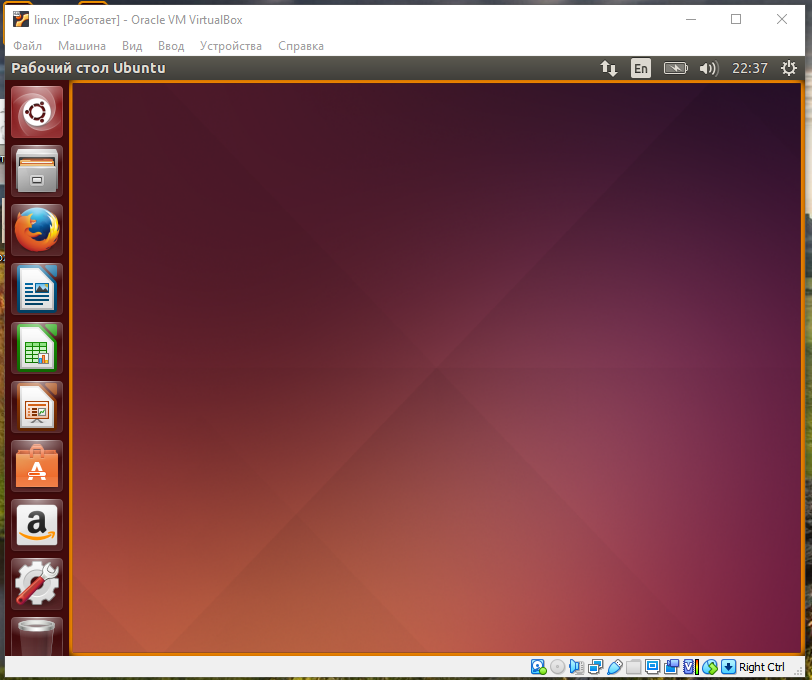Click the VirtualBox window title icon

point(21,19)
